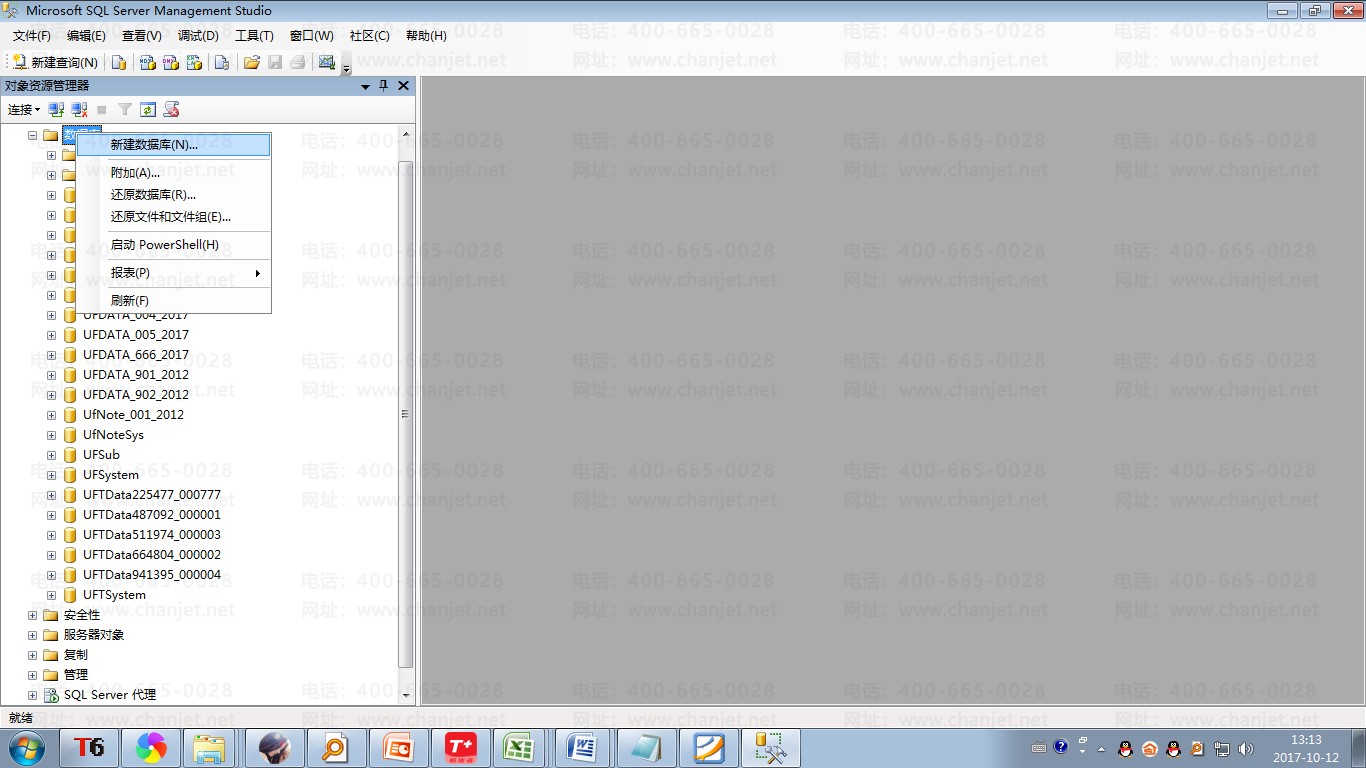This screenshot has width=1366, height=768.
Task: Choose 新建数据库(N)... from the context menu
Action: 174,145
